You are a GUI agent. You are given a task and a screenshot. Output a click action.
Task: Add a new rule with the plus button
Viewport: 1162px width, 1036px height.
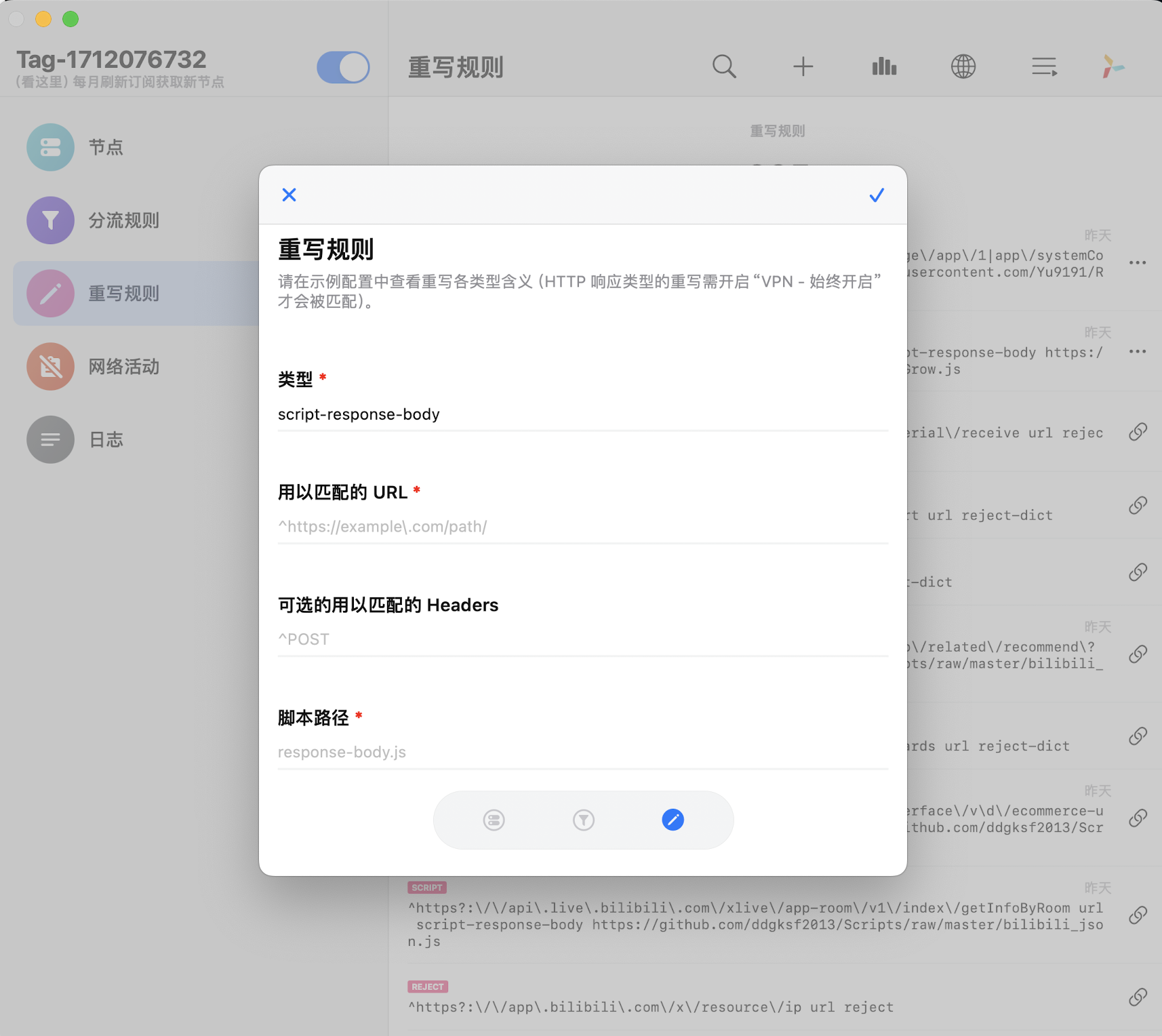(803, 66)
